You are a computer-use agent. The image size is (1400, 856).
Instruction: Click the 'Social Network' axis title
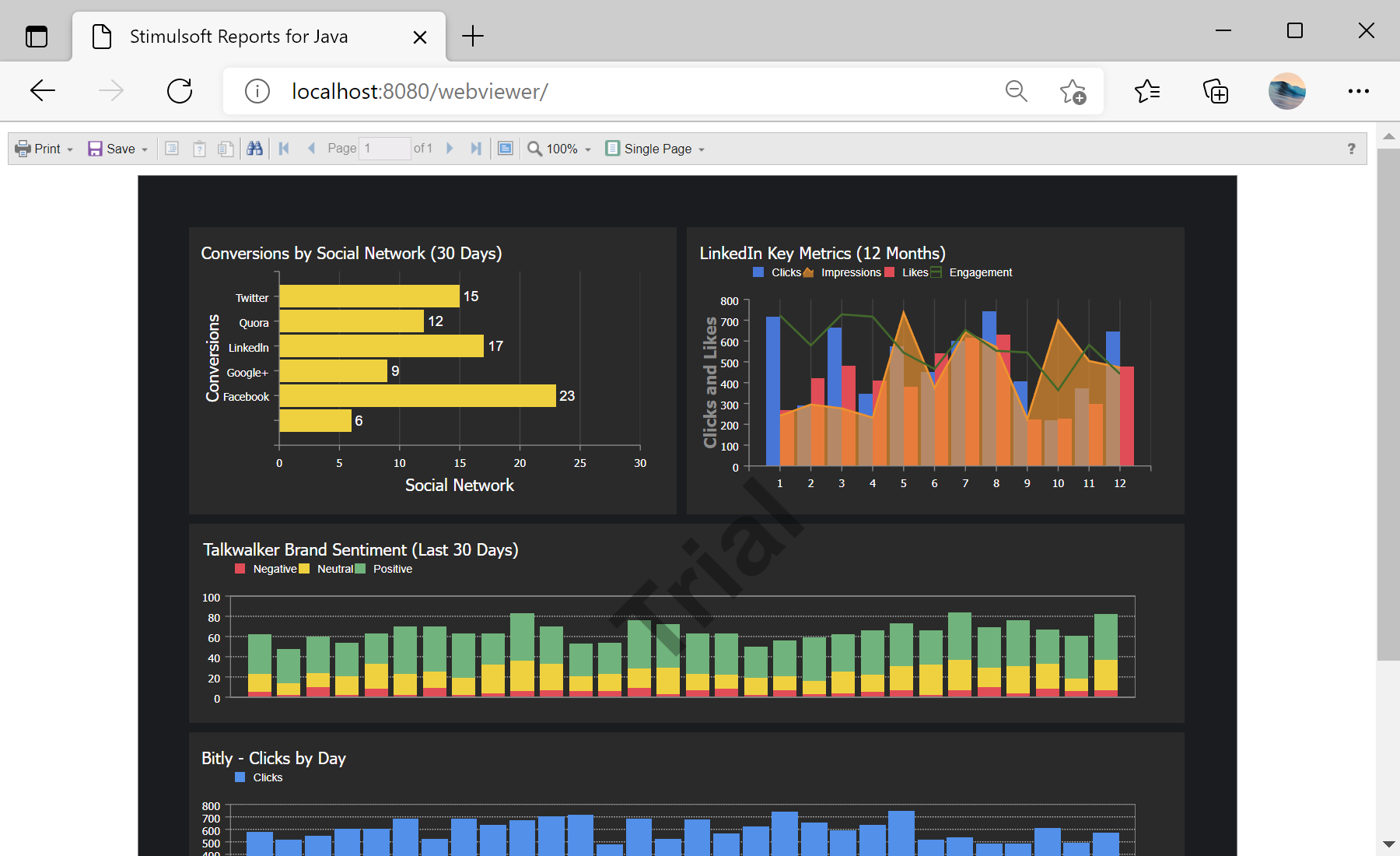(x=460, y=485)
